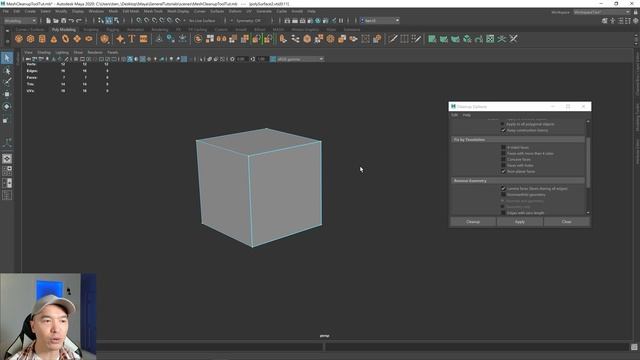The image size is (640, 360).
Task: Enable Edges with zero length checkbox
Action: tap(503, 213)
